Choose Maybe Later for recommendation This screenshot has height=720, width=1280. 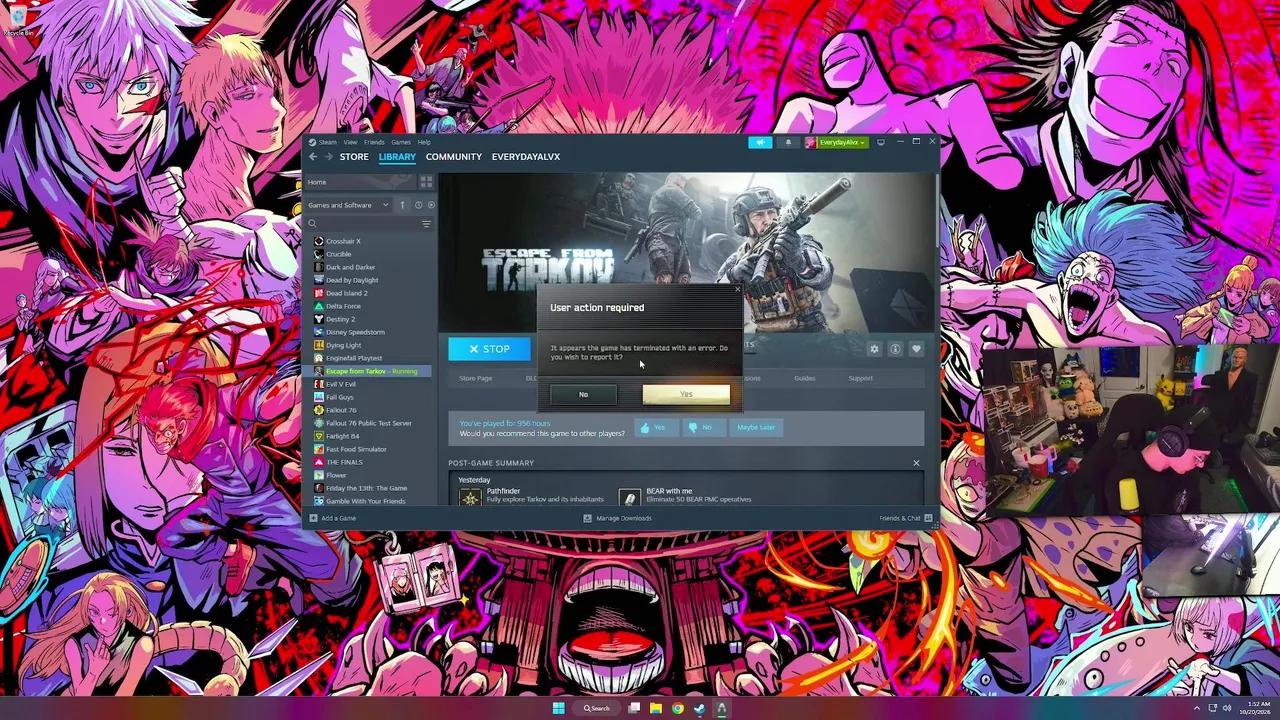(x=756, y=428)
